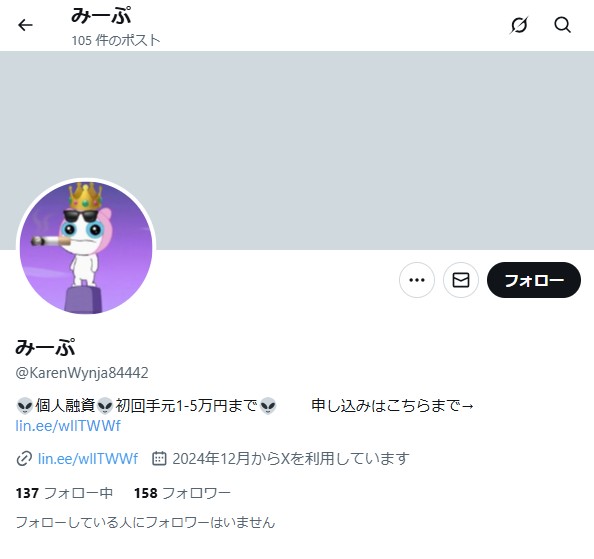
Task: Click the chain link icon
Action: tap(24, 459)
